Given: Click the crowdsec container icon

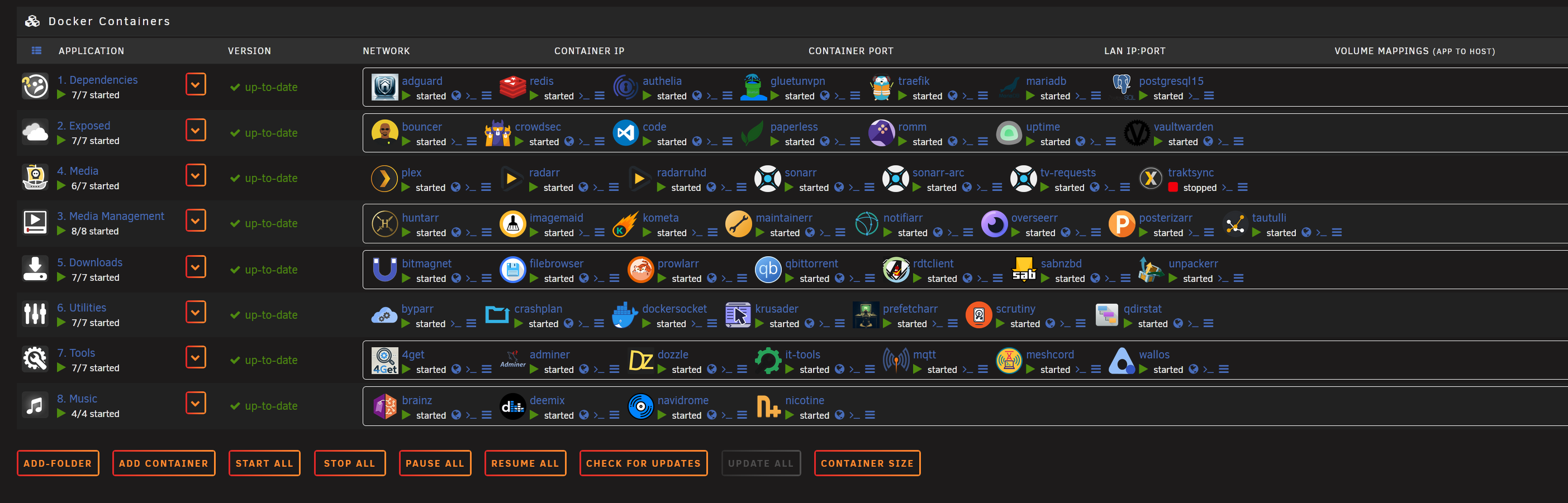Looking at the screenshot, I should [x=498, y=133].
